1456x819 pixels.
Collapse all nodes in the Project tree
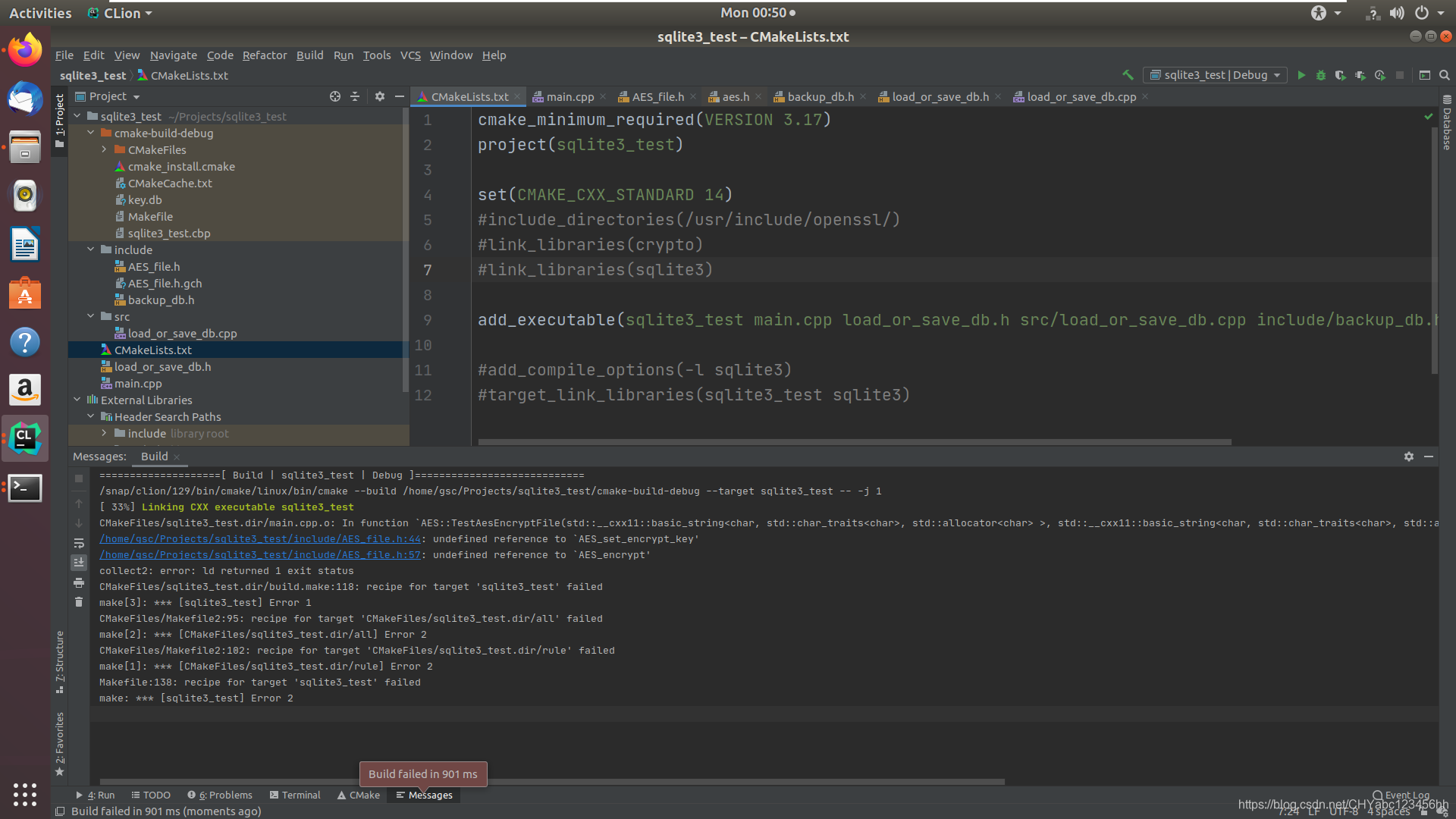pyautogui.click(x=355, y=96)
